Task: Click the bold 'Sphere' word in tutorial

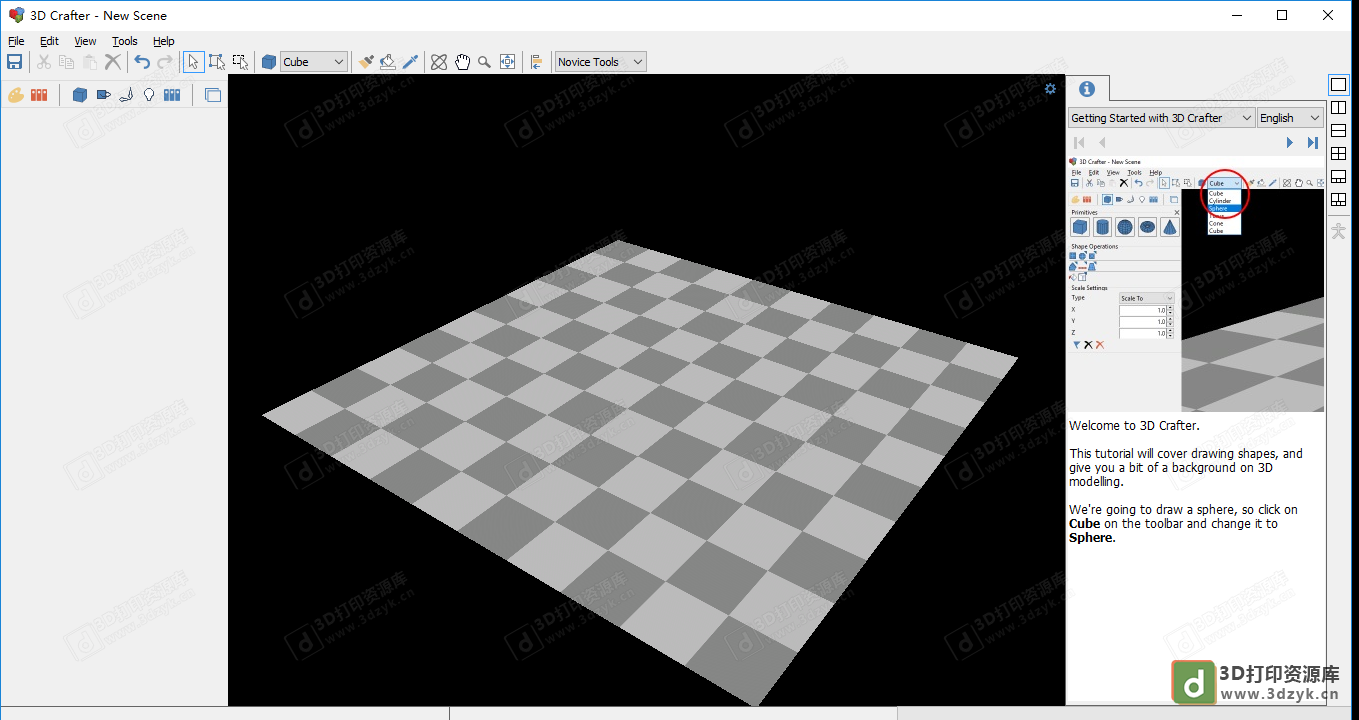Action: (x=1090, y=538)
